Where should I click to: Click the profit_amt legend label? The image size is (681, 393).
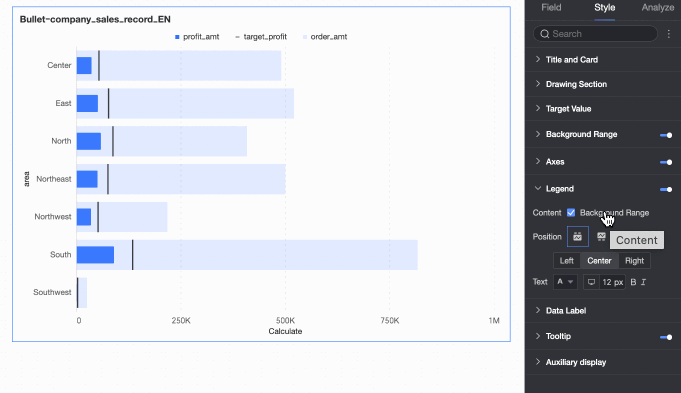201,37
